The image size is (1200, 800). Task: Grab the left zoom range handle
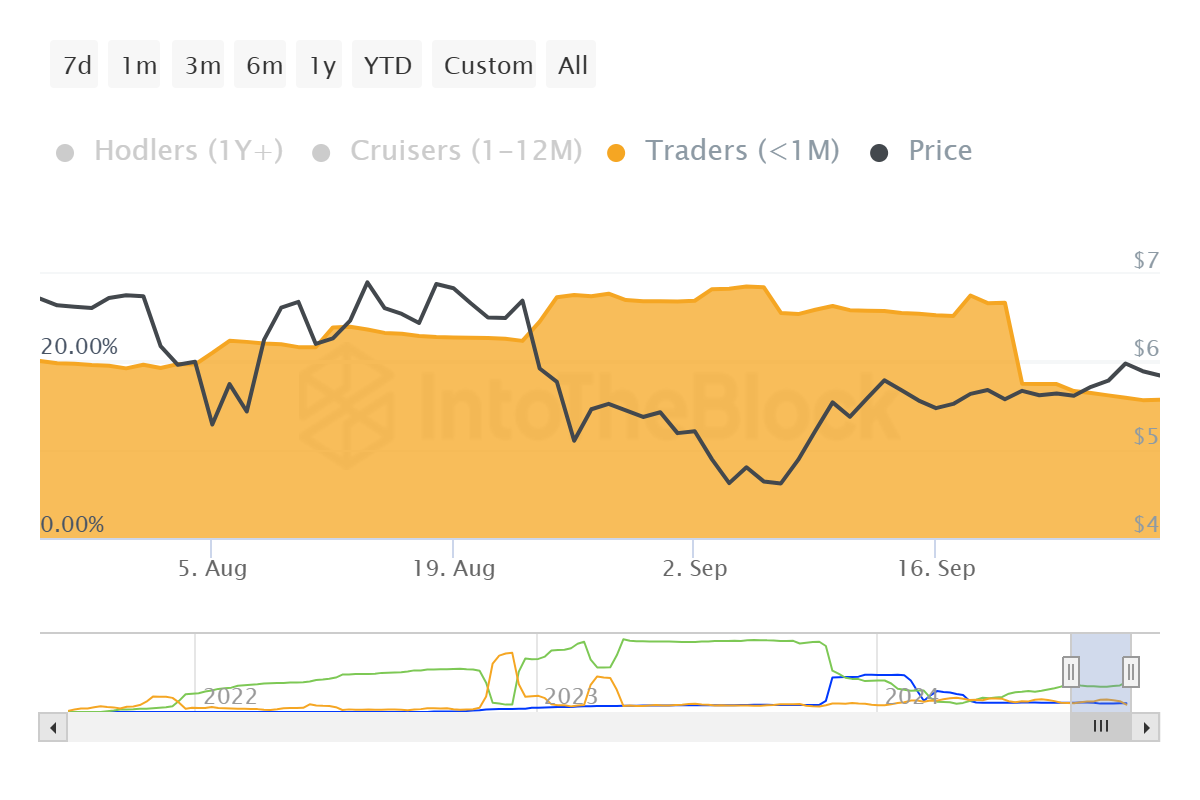click(1071, 672)
